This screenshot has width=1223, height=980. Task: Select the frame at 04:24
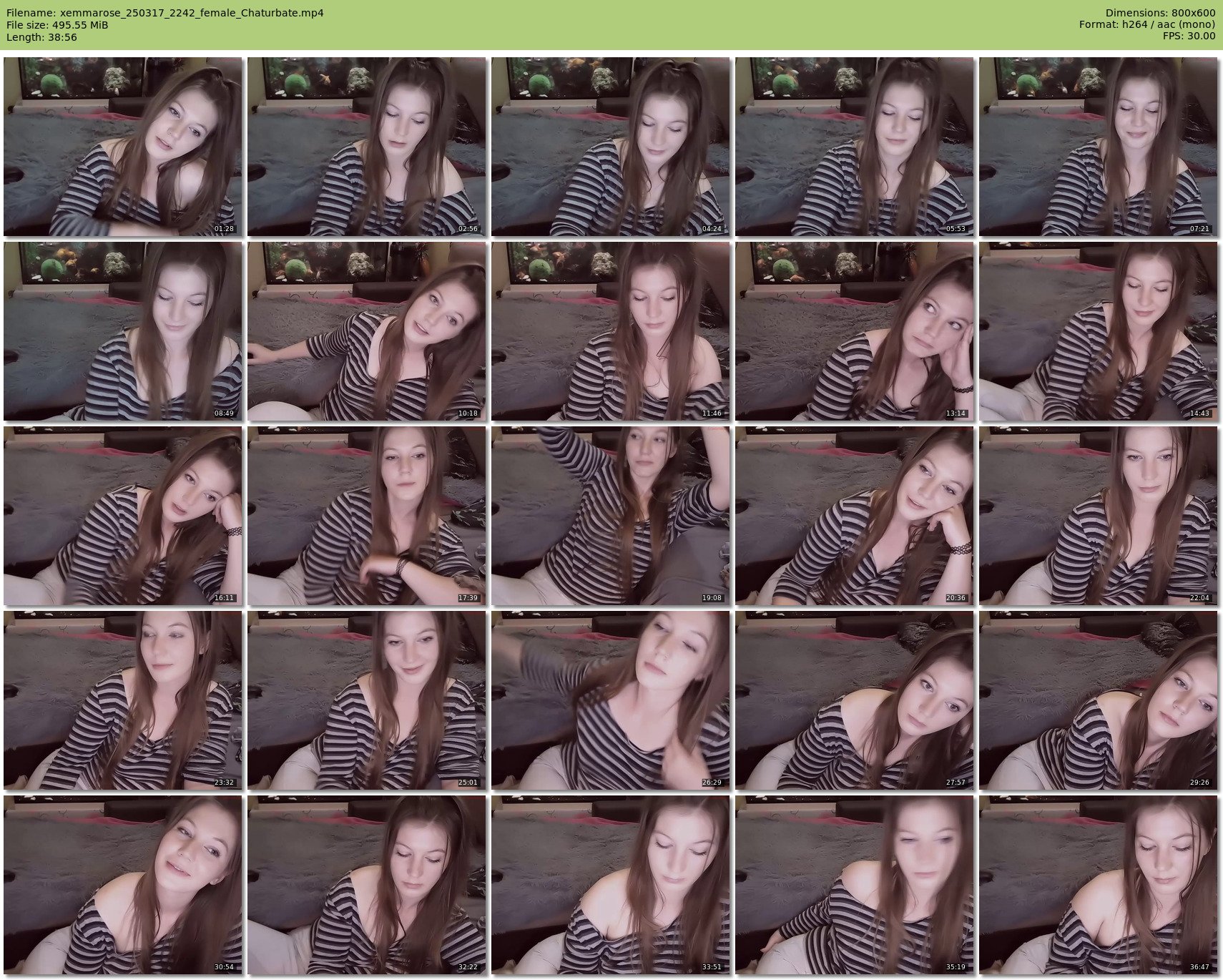[611, 147]
